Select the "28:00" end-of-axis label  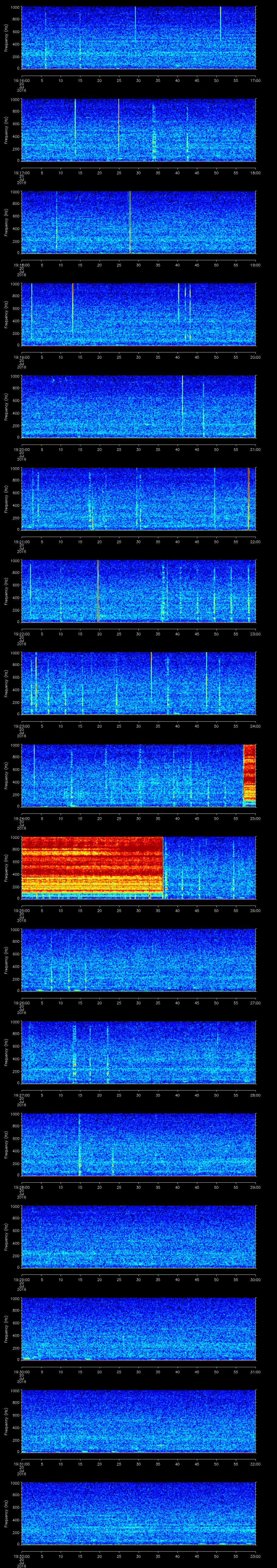click(x=255, y=1095)
